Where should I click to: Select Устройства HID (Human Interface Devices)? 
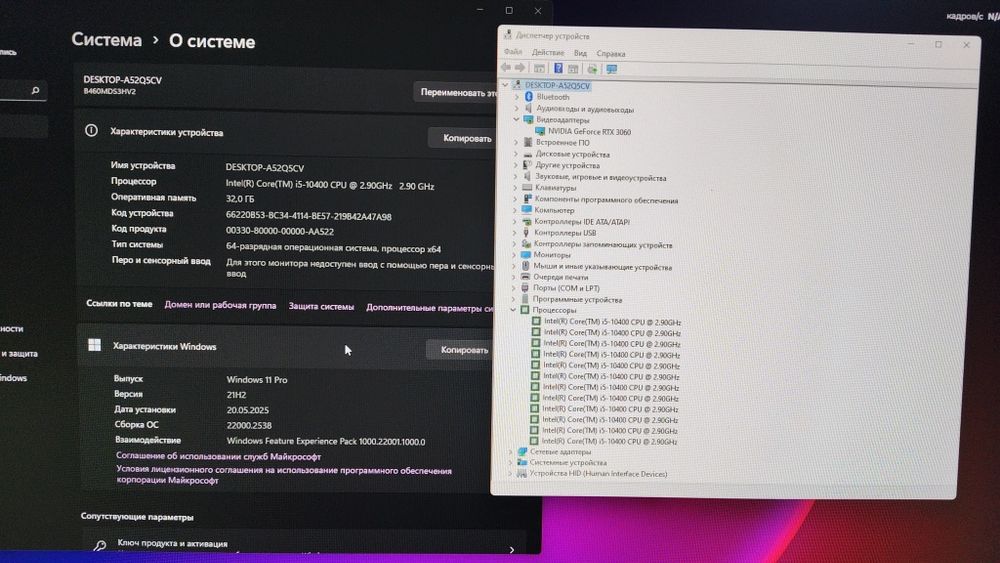[598, 474]
